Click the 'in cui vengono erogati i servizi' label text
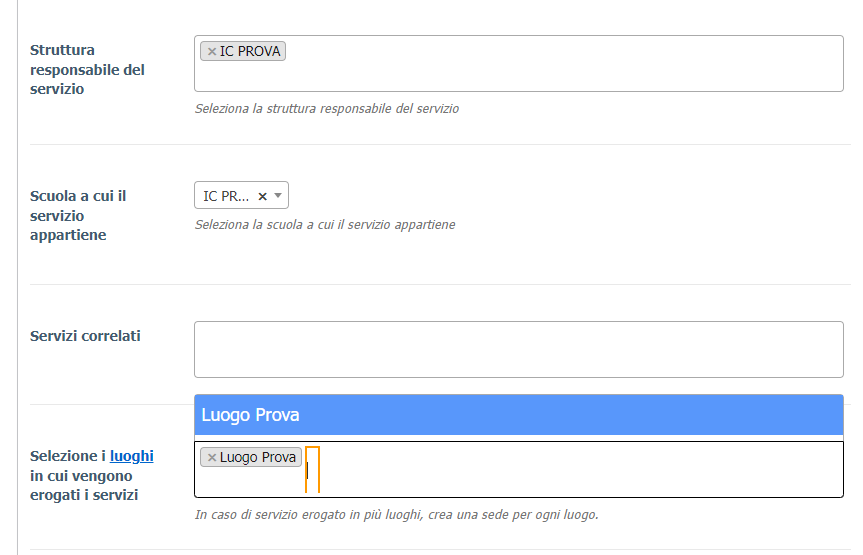 (84, 485)
